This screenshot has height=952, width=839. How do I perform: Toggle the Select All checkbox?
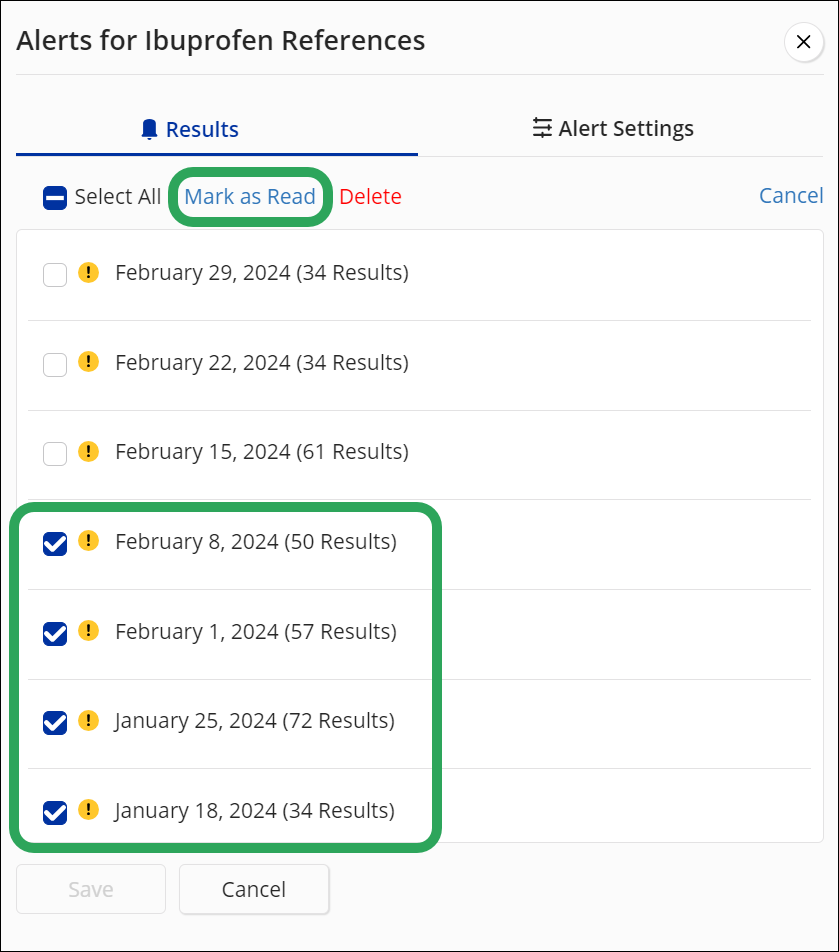click(x=55, y=198)
